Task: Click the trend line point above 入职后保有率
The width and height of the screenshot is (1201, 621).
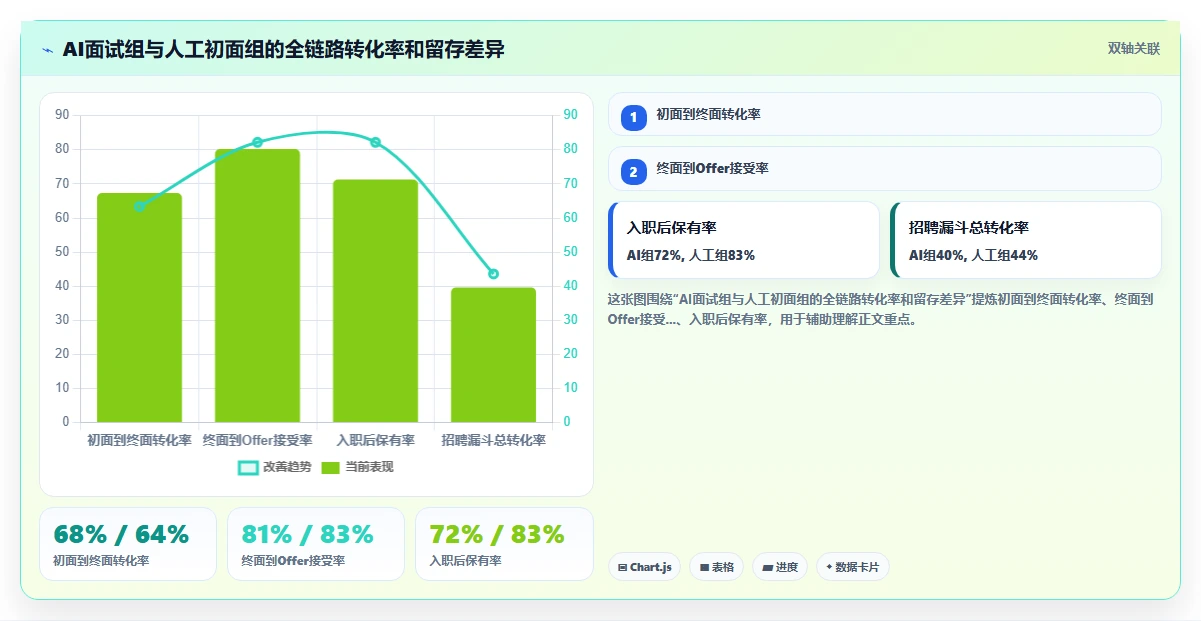Action: (375, 142)
